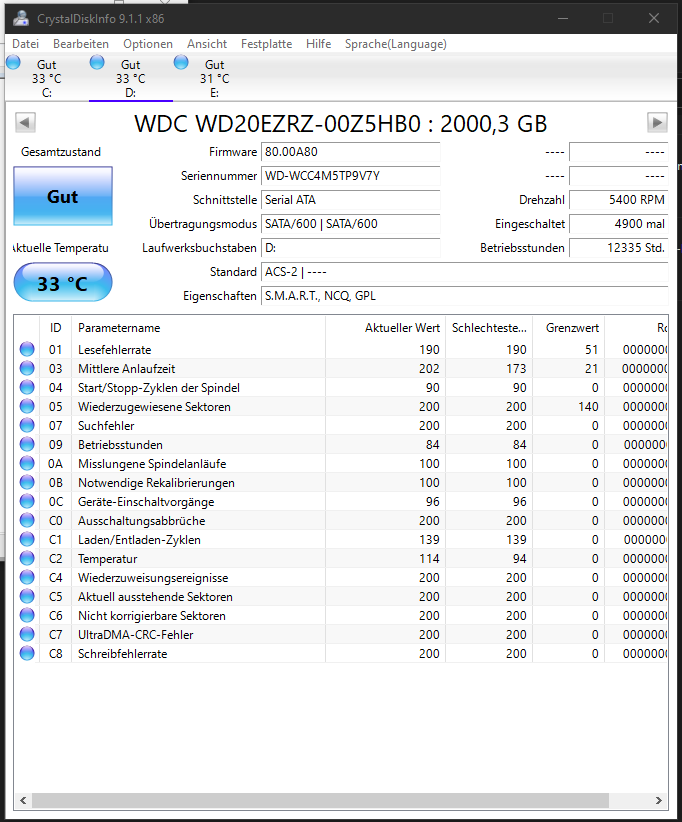Go to next disk with right arrow
This screenshot has width=682, height=822.
657,123
